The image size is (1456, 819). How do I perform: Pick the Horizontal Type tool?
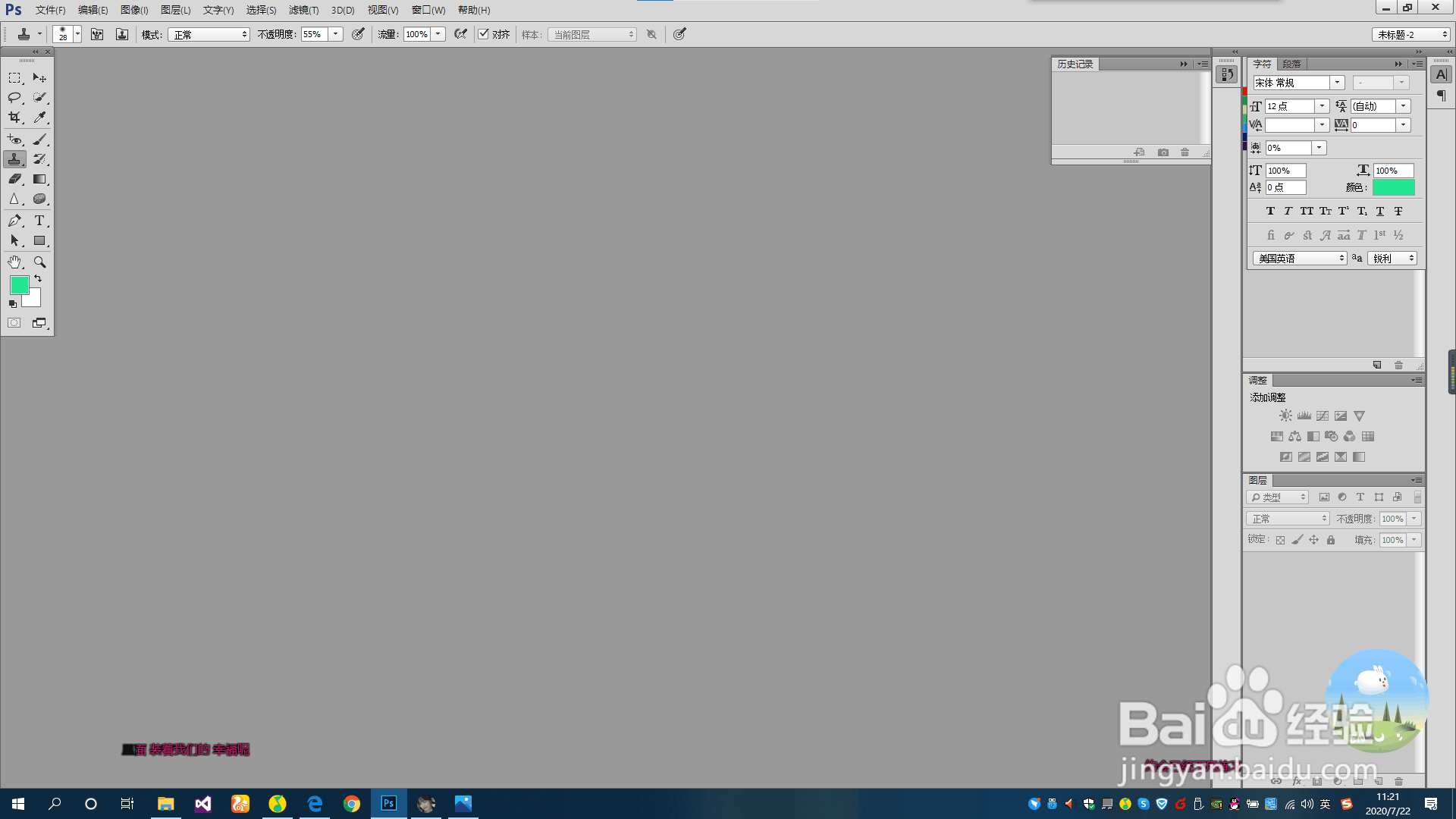pos(39,221)
